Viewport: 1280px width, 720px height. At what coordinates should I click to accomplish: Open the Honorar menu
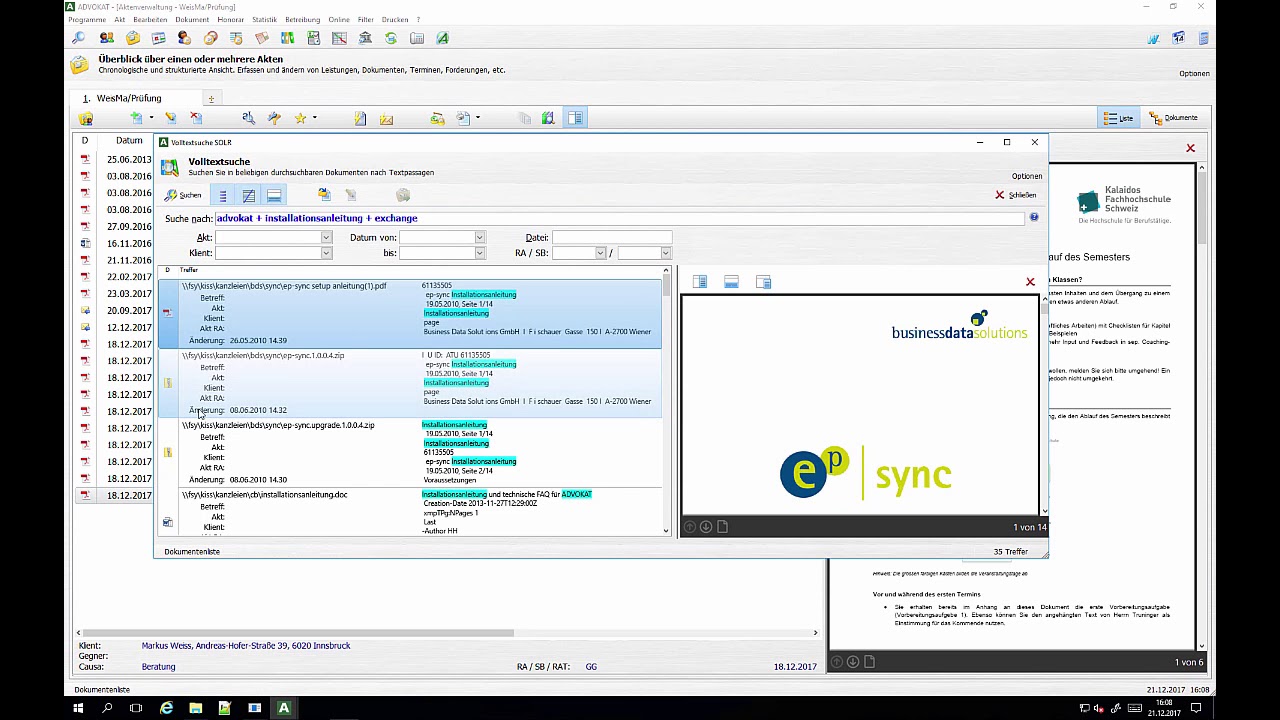click(231, 20)
